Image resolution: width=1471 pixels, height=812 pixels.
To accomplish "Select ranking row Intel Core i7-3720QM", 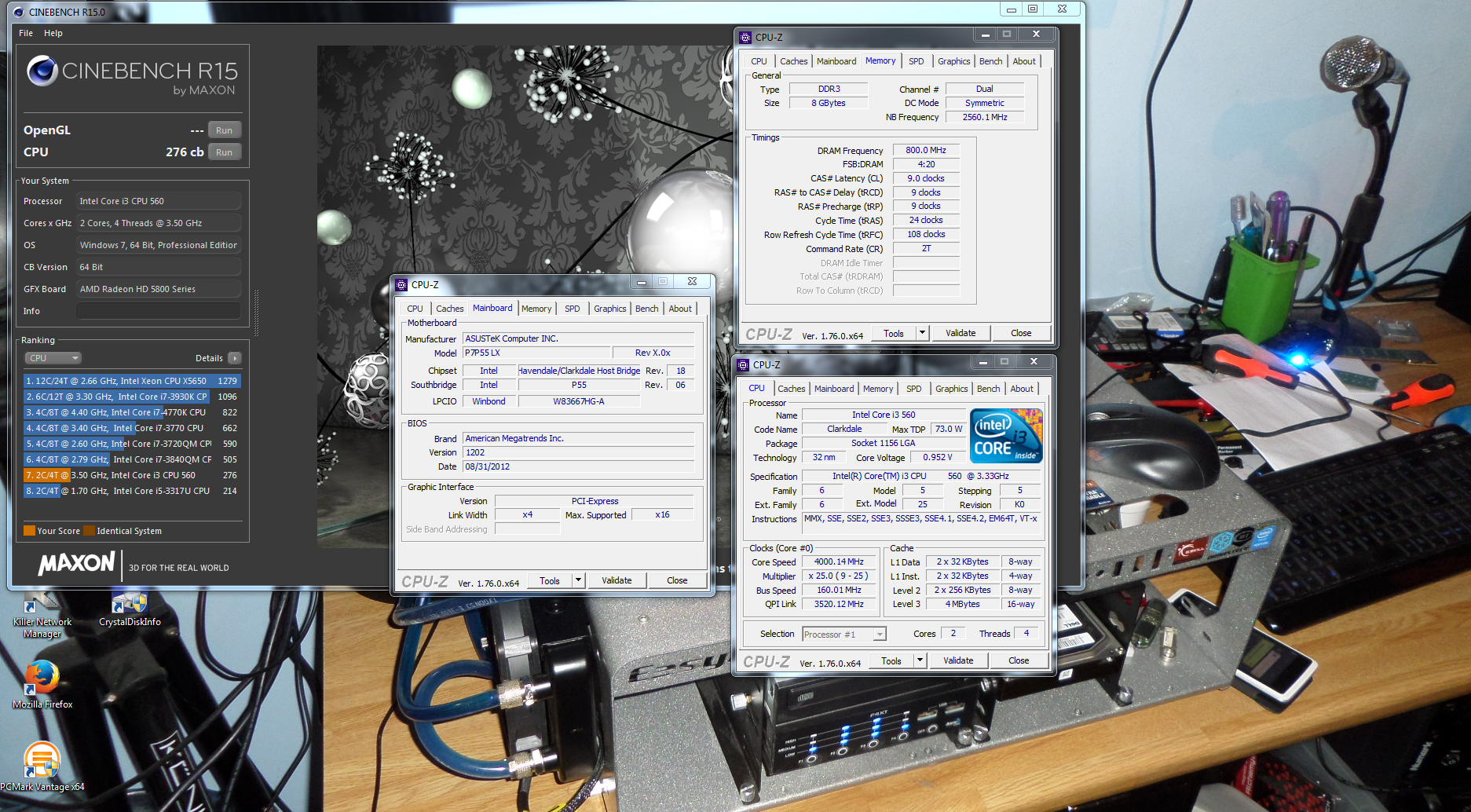I will (x=132, y=444).
